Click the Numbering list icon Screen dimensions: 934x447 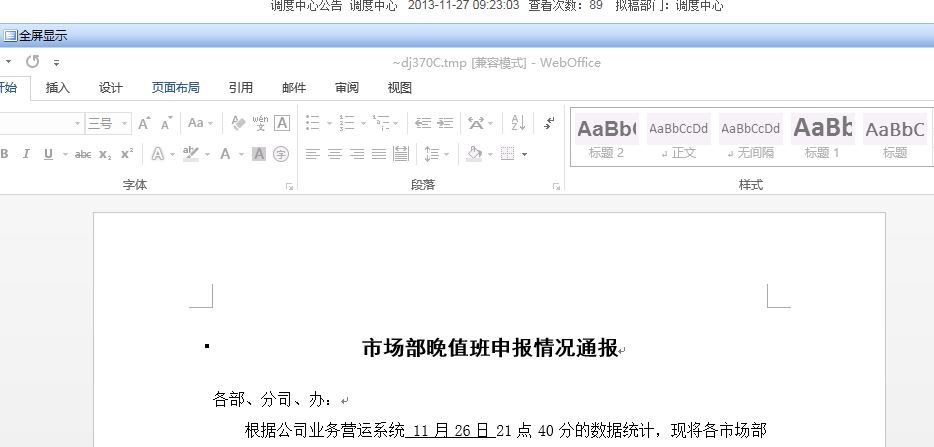click(347, 123)
